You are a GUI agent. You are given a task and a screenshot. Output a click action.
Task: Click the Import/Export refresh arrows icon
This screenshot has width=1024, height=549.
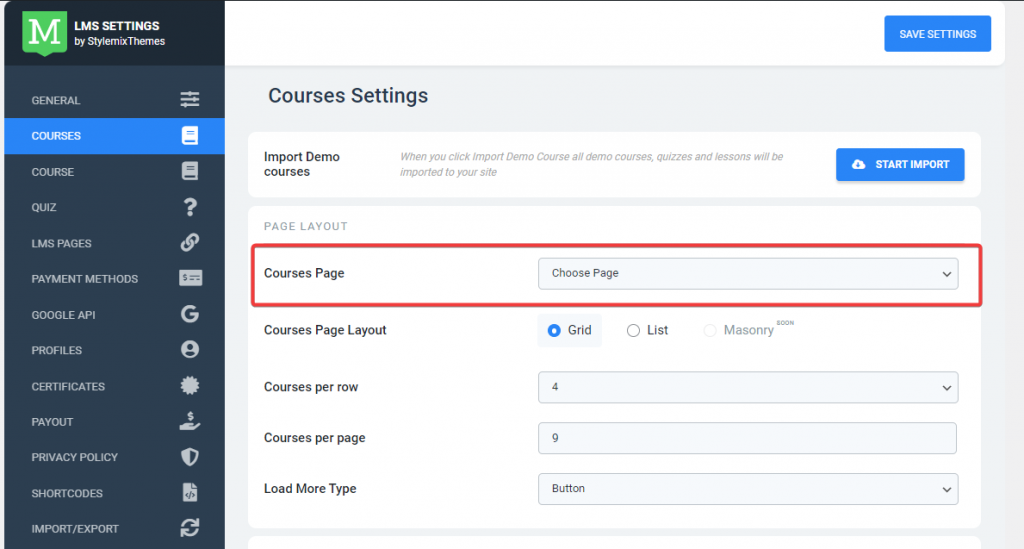click(x=190, y=527)
